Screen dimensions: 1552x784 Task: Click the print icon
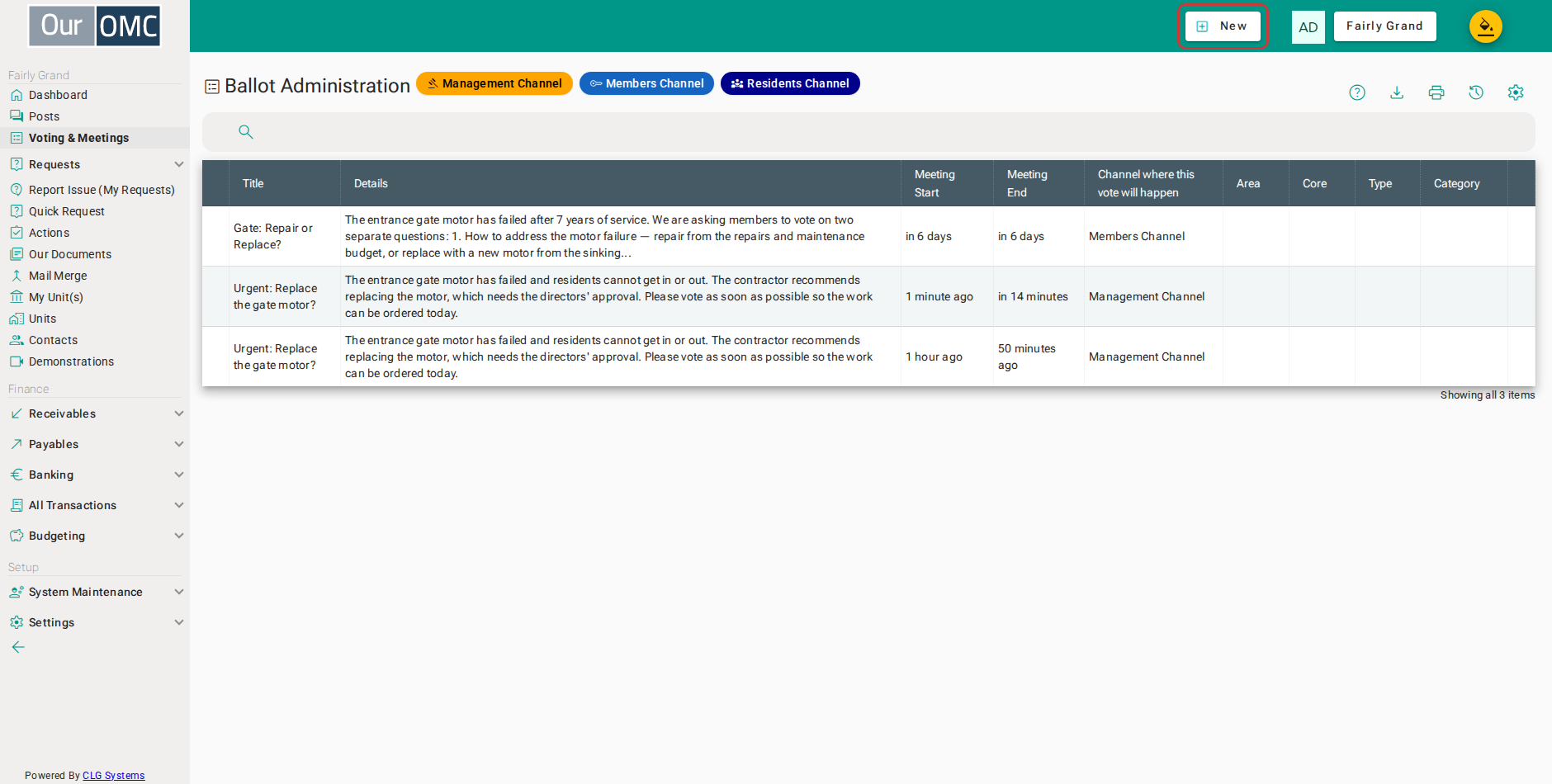1436,92
